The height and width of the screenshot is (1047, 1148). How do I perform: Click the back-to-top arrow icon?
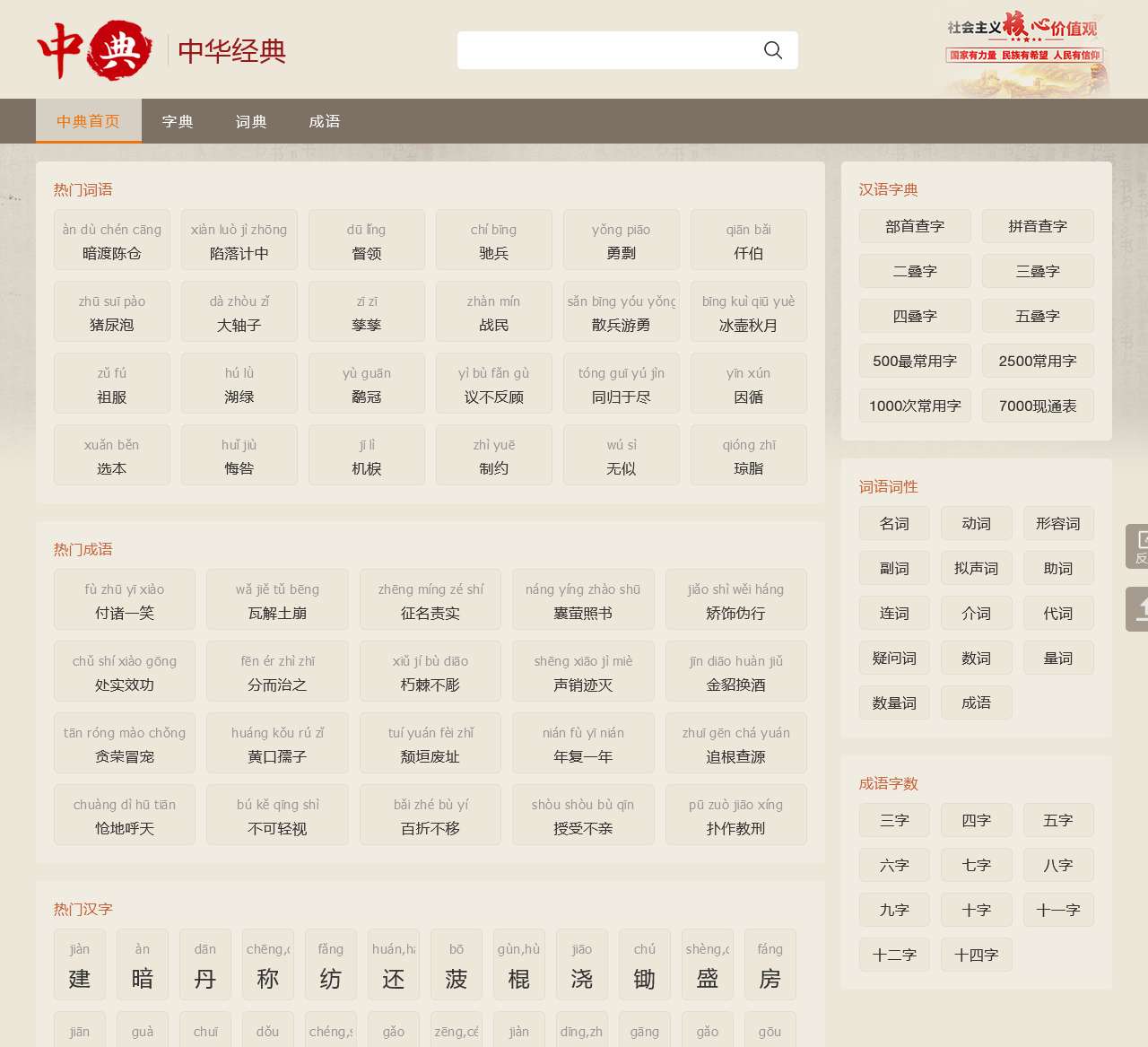click(x=1139, y=609)
